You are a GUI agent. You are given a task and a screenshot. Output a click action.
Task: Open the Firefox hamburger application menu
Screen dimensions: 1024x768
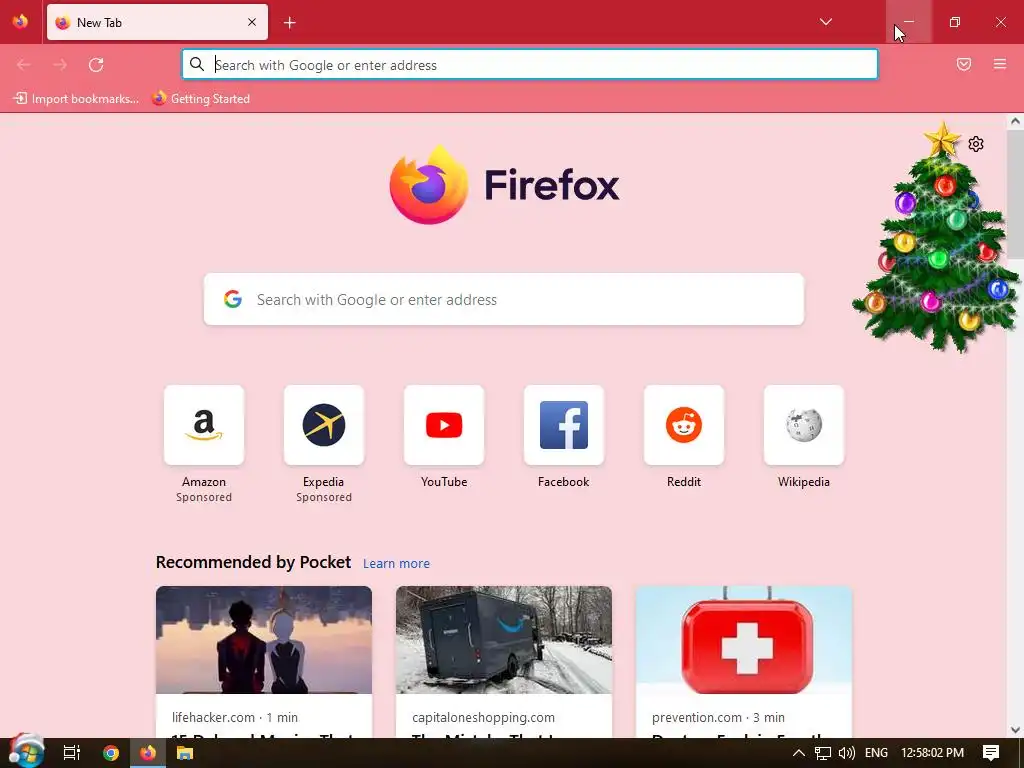[x=999, y=64]
